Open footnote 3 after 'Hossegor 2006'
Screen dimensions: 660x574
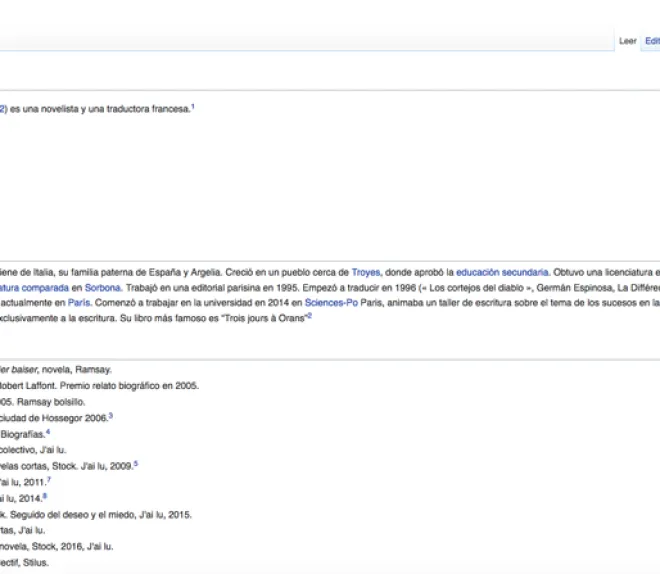coord(111,416)
